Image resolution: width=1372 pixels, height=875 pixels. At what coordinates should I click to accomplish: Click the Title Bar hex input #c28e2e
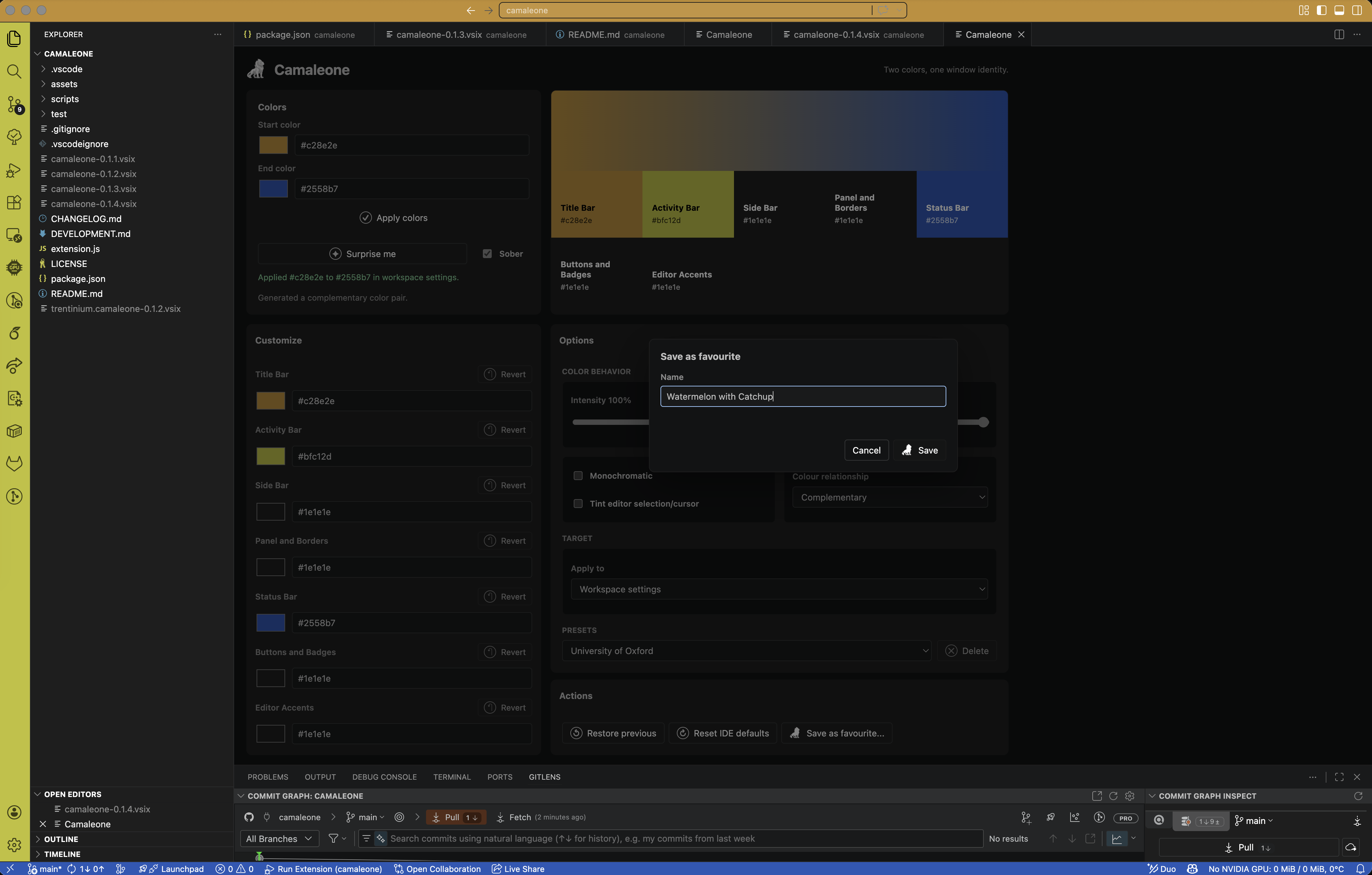[x=411, y=401]
